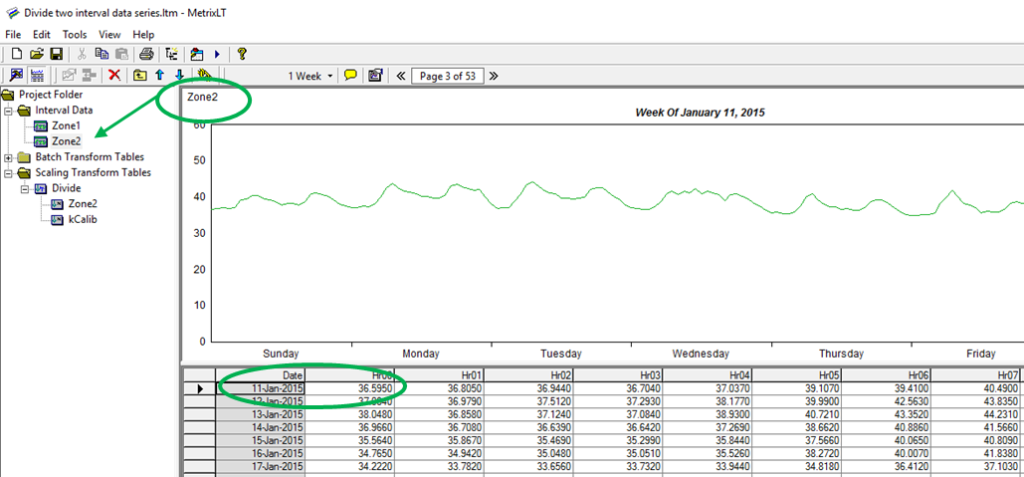Screen dimensions: 1024x477
Task: Go to previous page with double-left arrow
Action: pos(401,75)
